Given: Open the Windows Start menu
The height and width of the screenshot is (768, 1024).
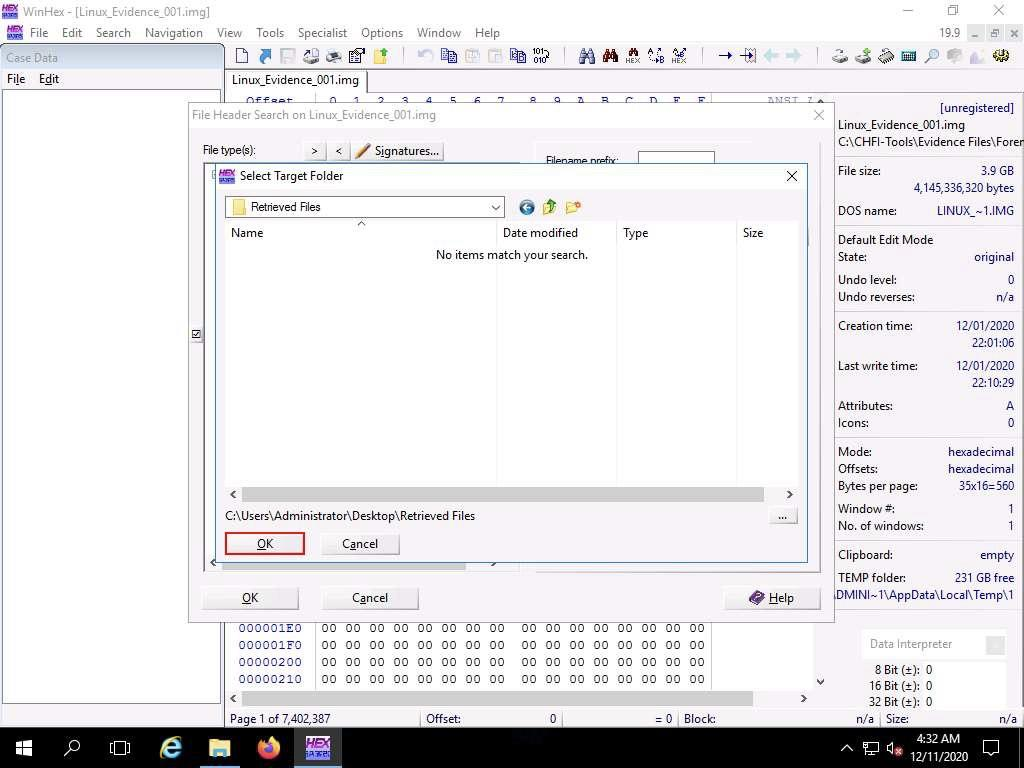Looking at the screenshot, I should tap(24, 748).
